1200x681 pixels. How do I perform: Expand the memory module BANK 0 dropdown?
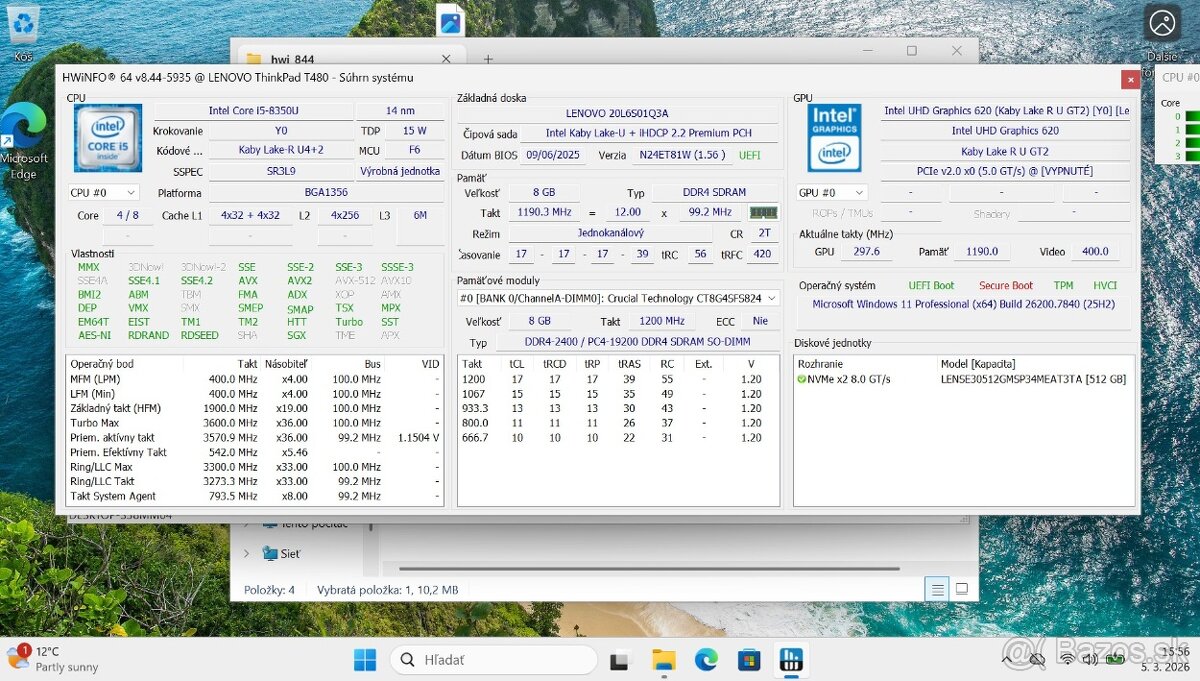[x=771, y=298]
